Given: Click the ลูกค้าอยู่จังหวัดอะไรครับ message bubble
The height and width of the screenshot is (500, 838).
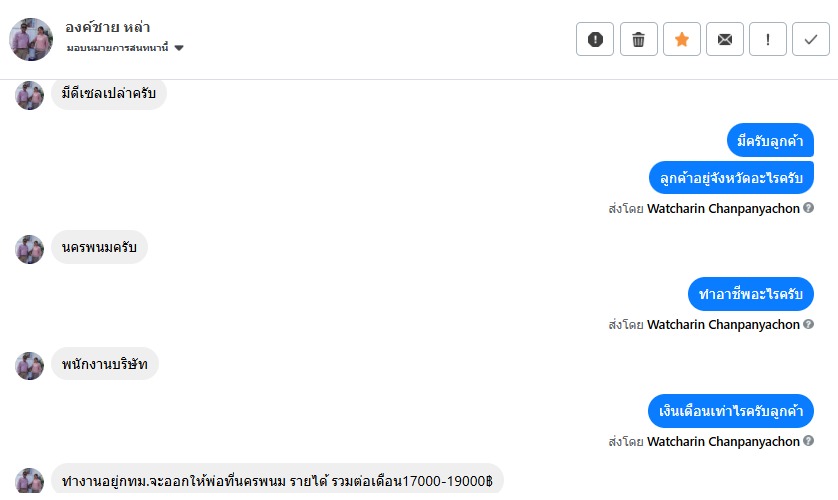Looking at the screenshot, I should tap(731, 178).
